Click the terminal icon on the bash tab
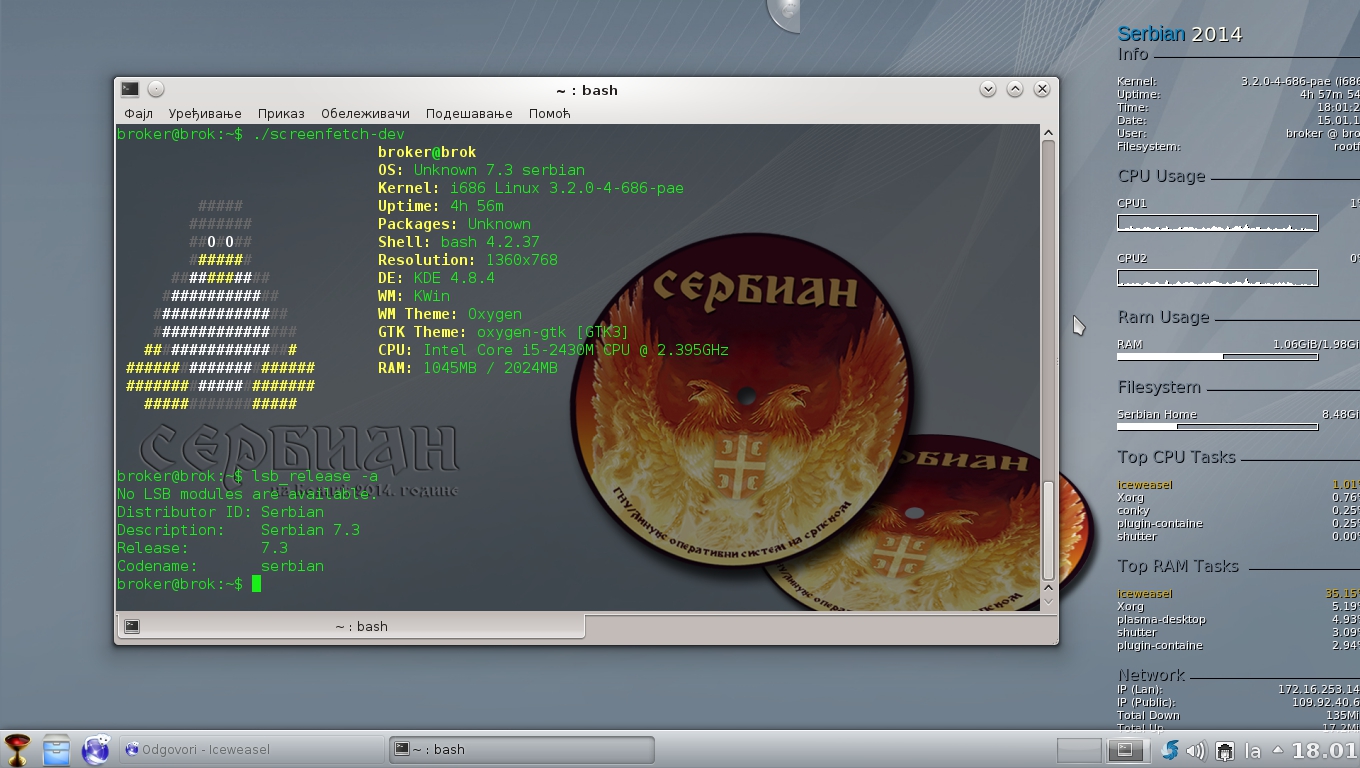This screenshot has height=768, width=1360. point(132,626)
